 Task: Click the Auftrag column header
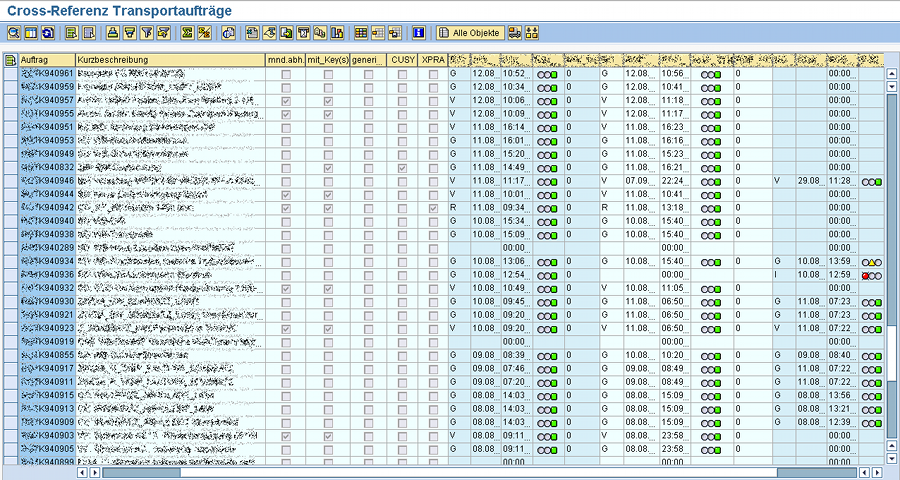[x=47, y=60]
